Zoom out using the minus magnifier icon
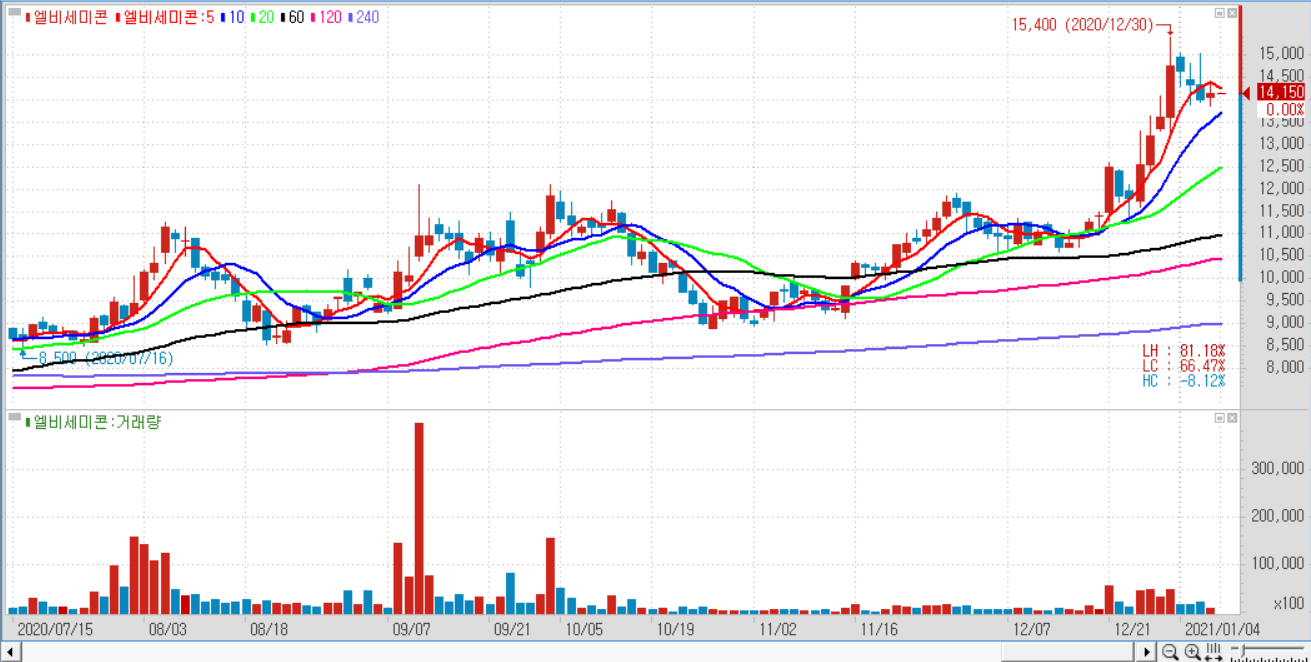Image resolution: width=1311 pixels, height=662 pixels. [x=1170, y=652]
